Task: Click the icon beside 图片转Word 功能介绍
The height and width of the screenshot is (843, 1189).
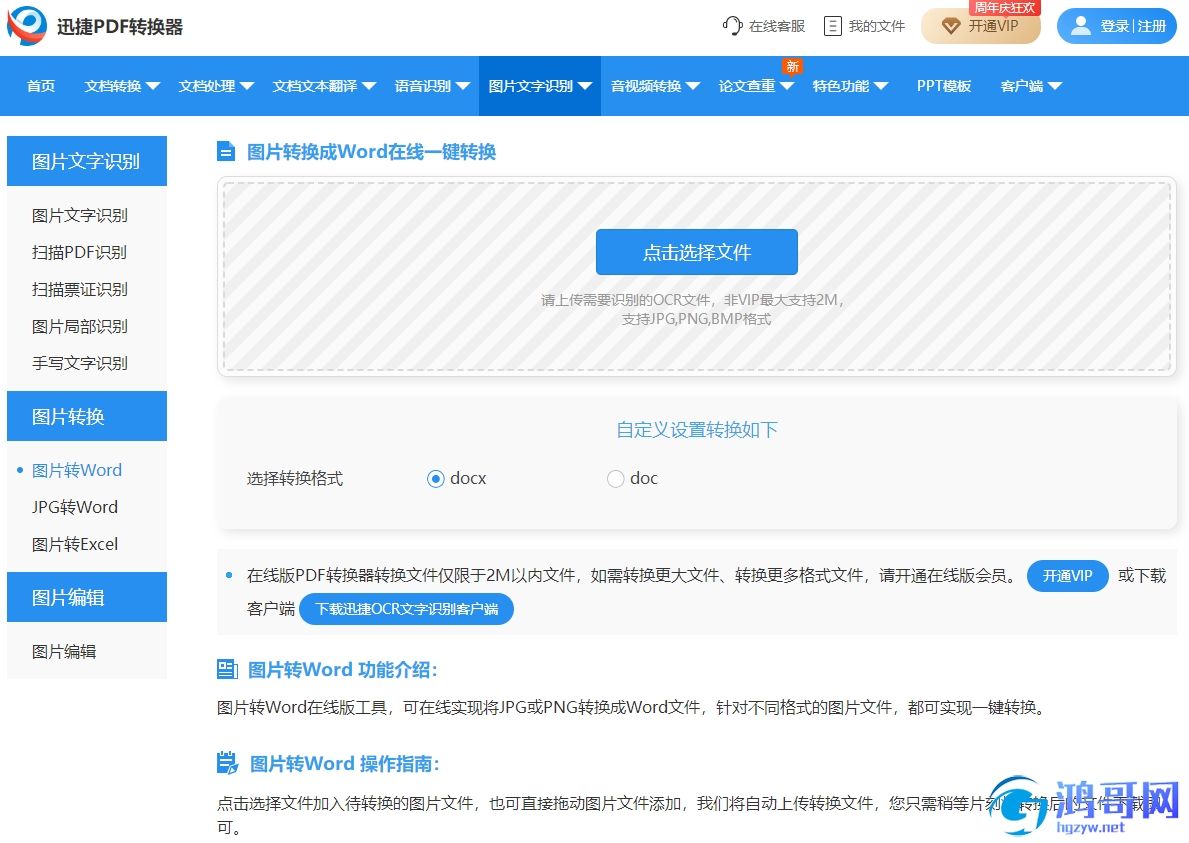Action: click(227, 669)
